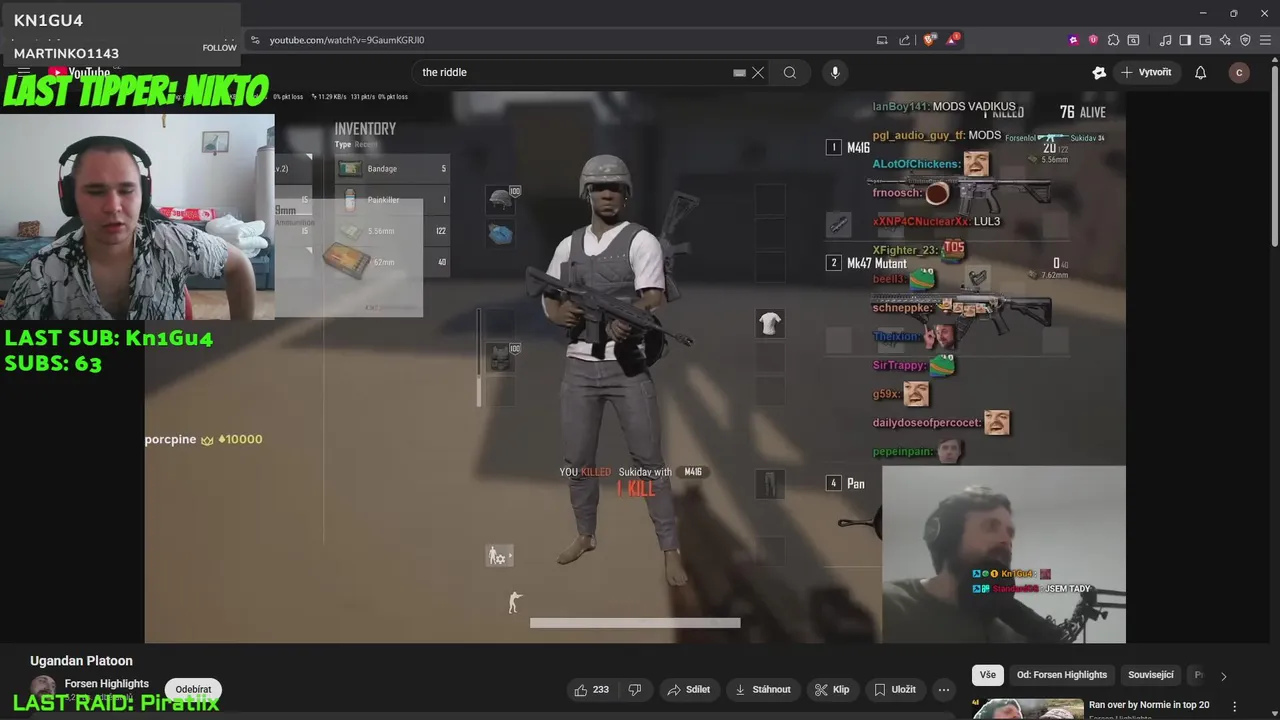The height and width of the screenshot is (720, 1280).
Task: Click the extension icon left of Vytvořit
Action: (x=1099, y=72)
